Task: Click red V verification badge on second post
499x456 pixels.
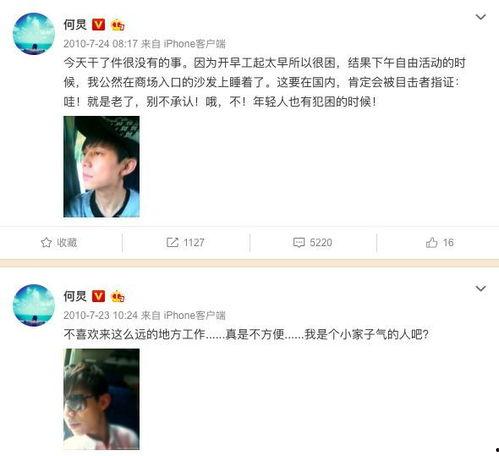Action: [98, 296]
